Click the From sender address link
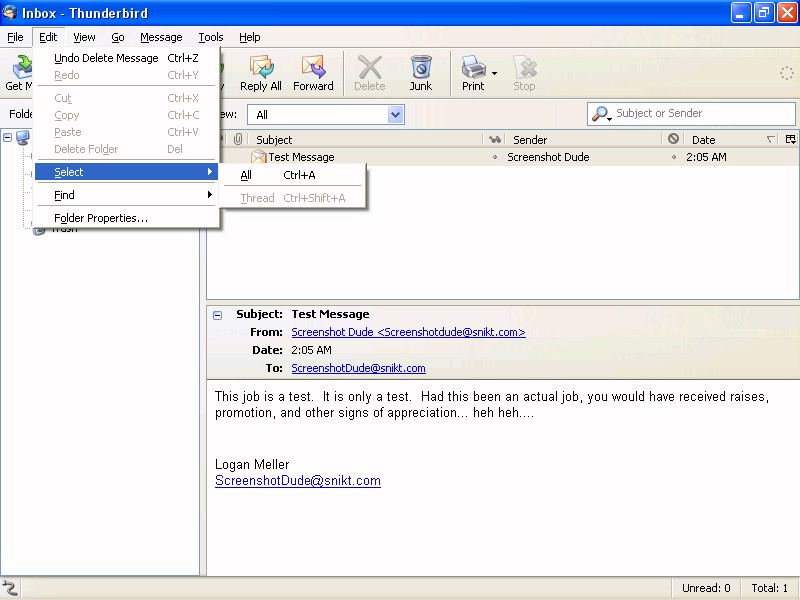 tap(408, 332)
